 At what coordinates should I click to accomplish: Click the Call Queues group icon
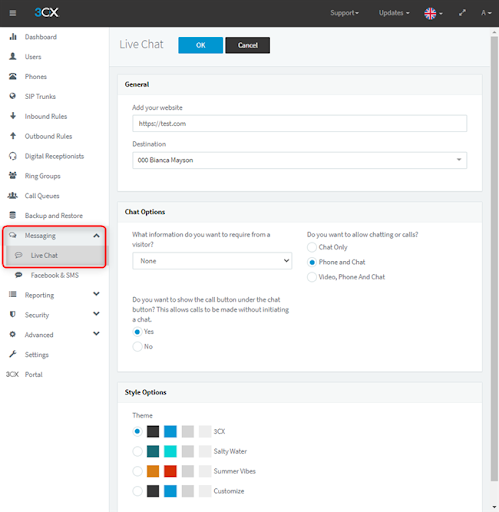click(x=13, y=195)
